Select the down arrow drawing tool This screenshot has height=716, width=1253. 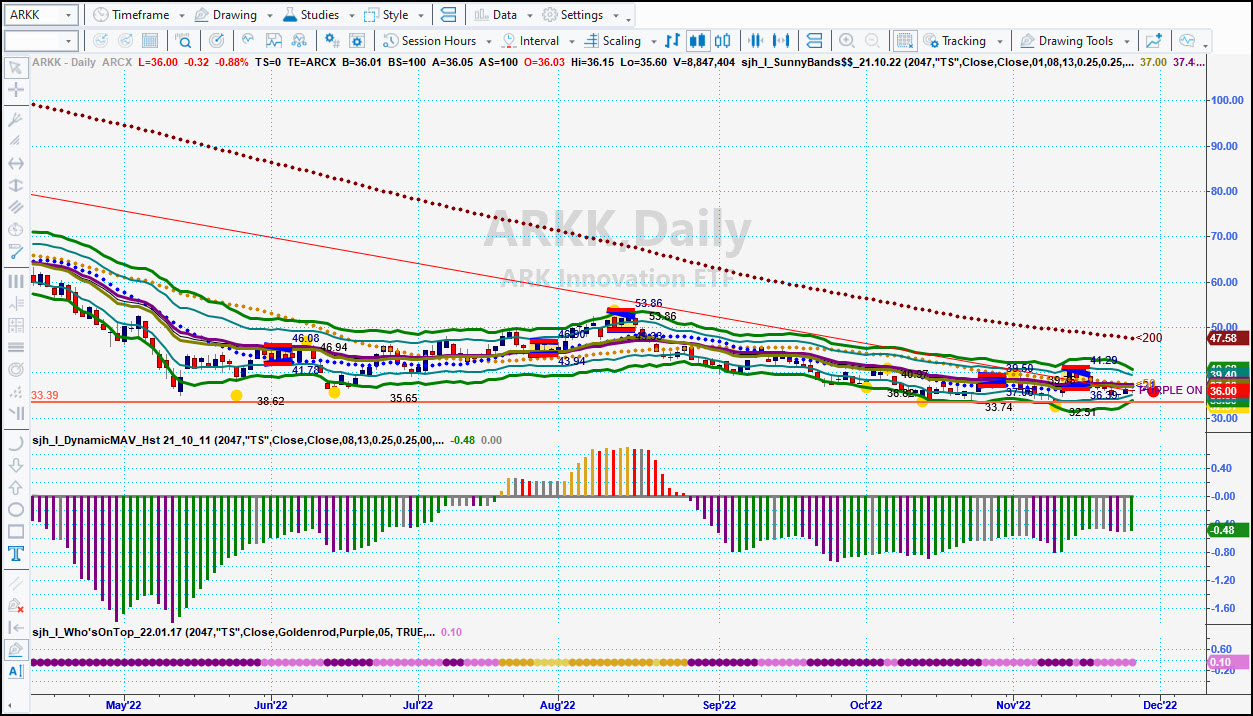coord(16,466)
